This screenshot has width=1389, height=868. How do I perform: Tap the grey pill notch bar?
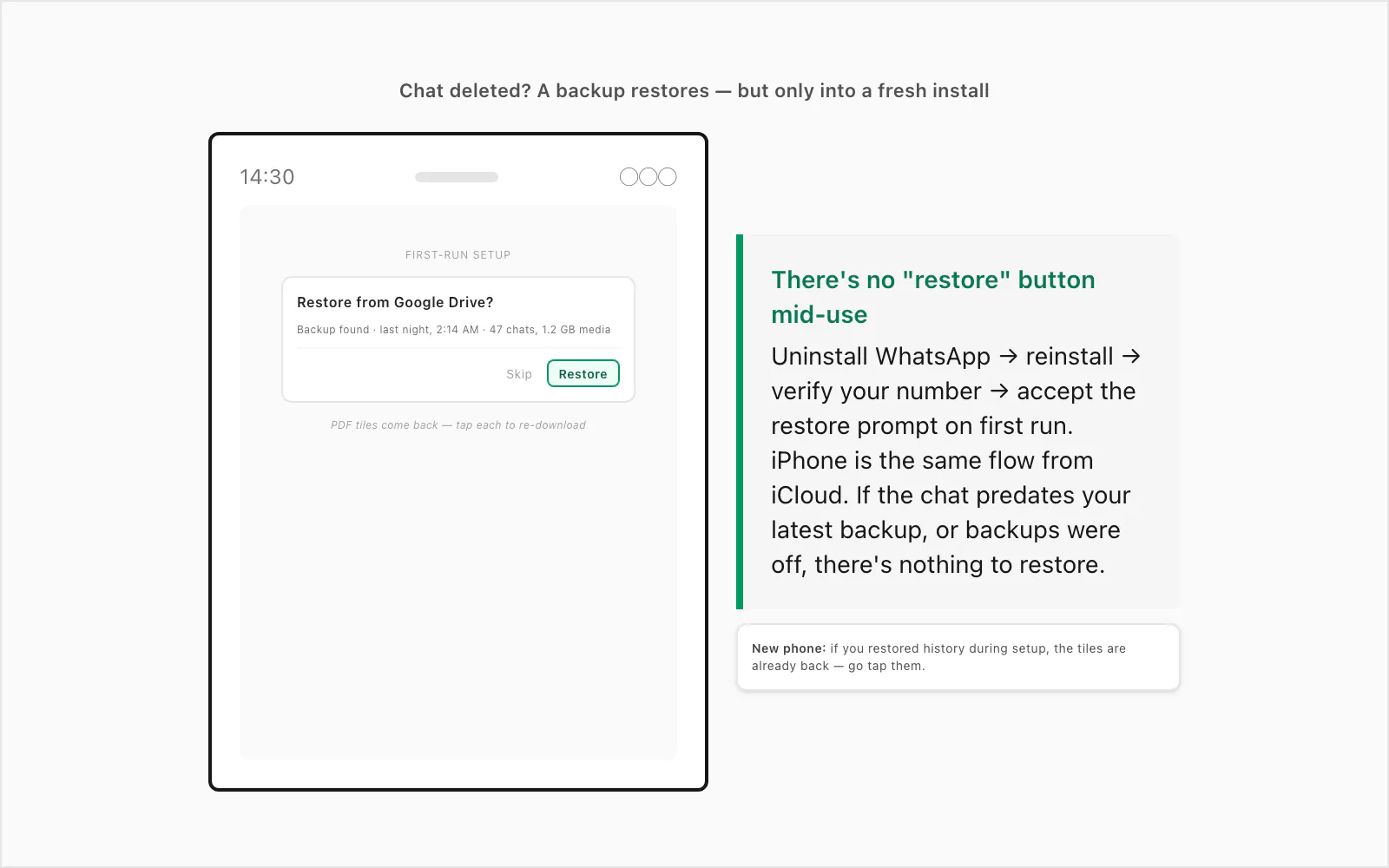pos(457,177)
